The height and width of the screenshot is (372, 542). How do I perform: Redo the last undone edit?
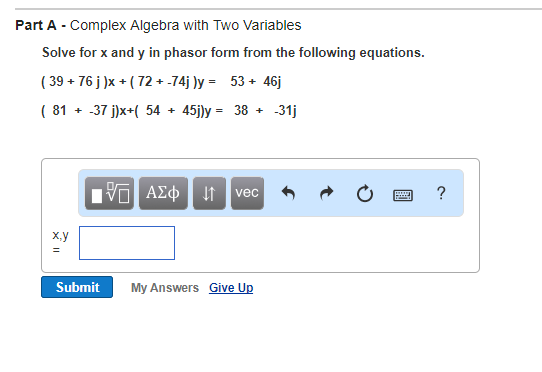coord(326,193)
